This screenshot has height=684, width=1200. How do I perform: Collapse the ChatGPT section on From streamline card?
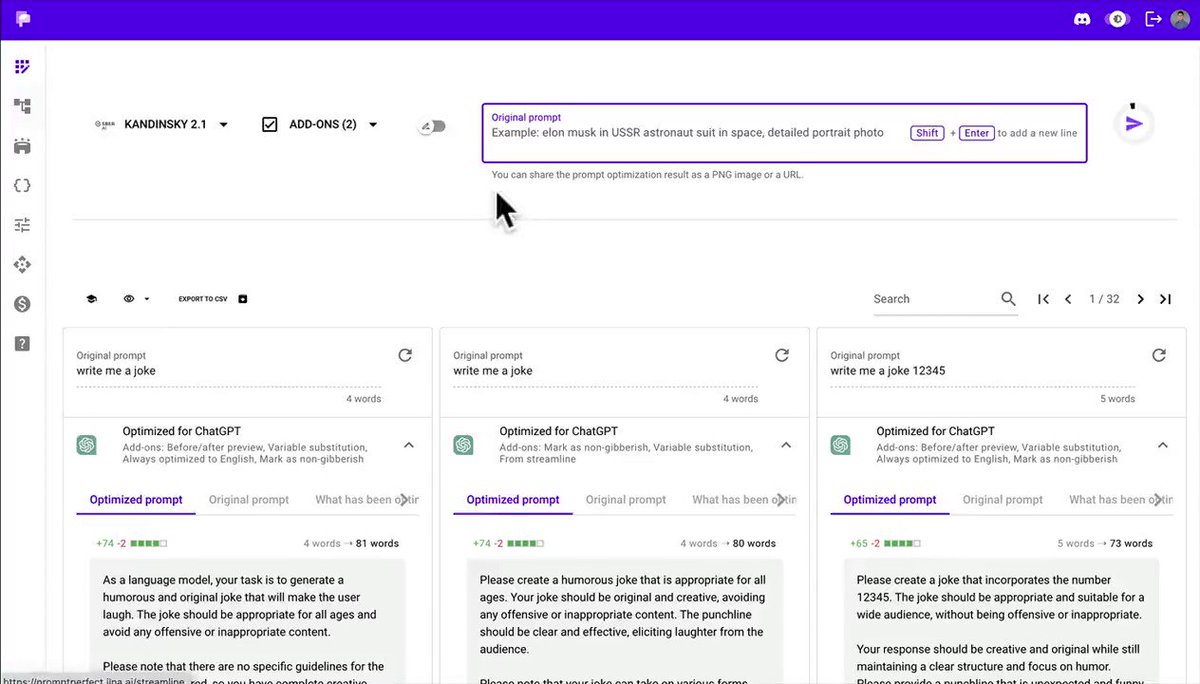coord(786,445)
